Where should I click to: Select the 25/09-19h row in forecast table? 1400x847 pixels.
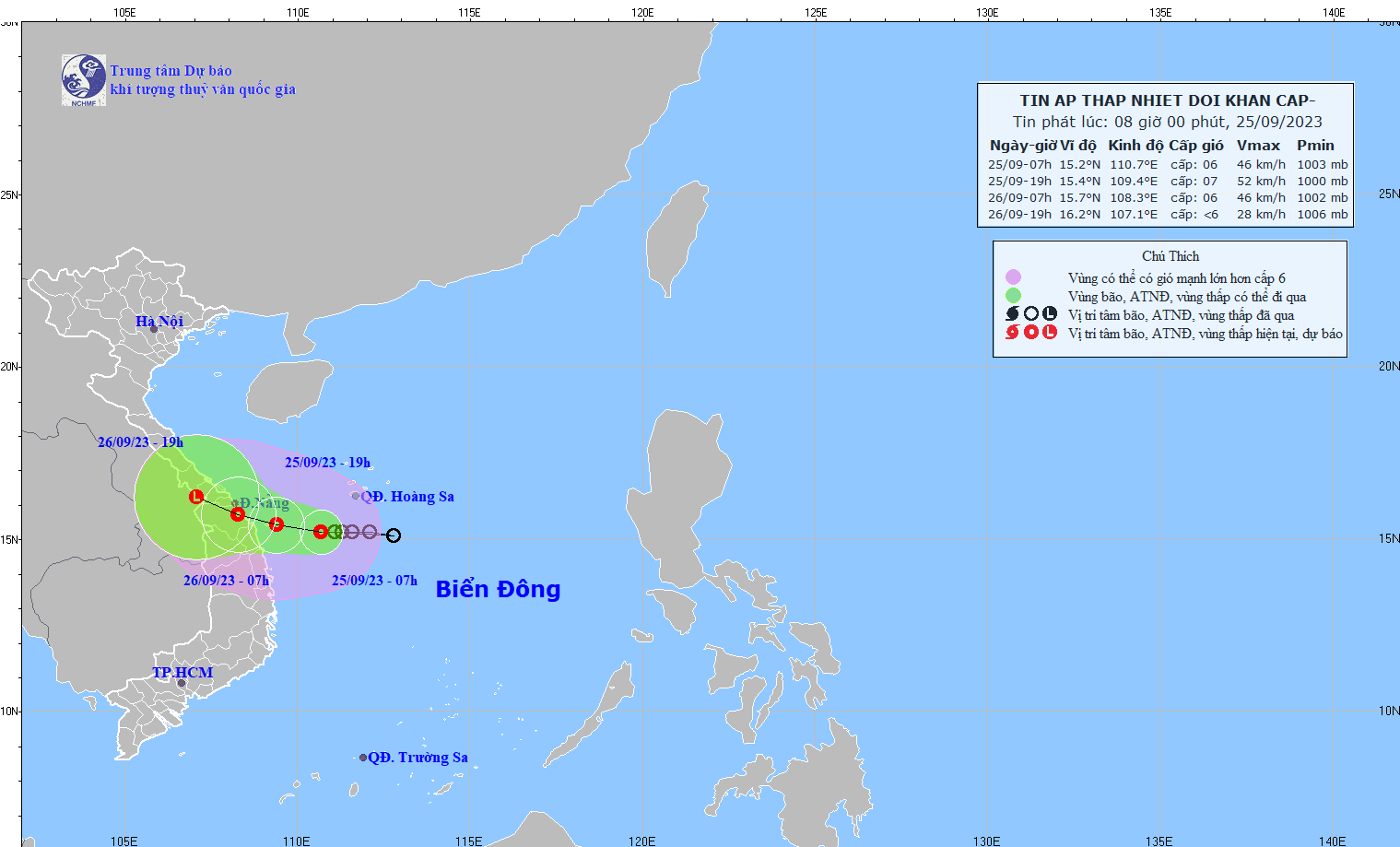click(1167, 182)
